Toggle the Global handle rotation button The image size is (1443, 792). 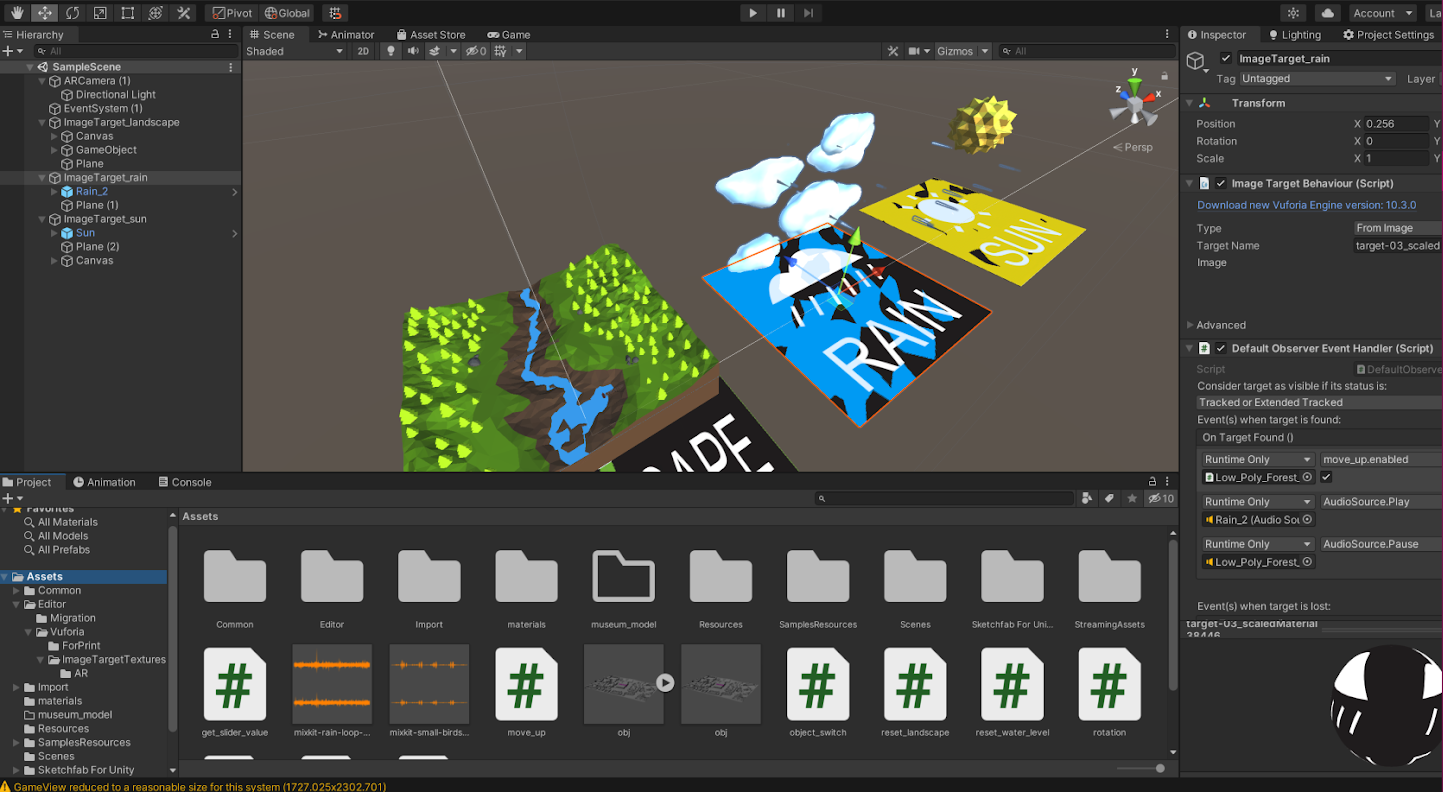(x=288, y=13)
